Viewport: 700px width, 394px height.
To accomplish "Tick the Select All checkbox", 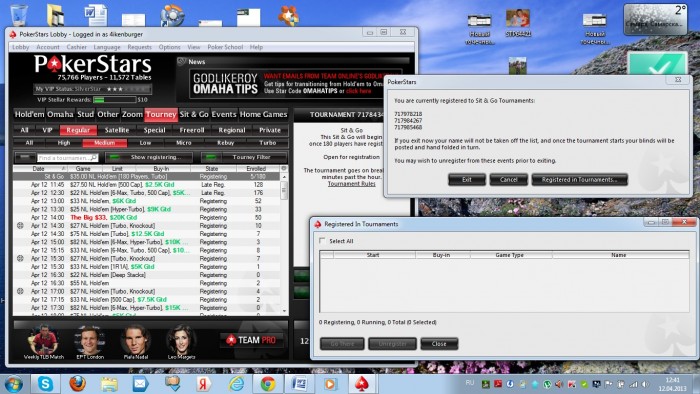I will pos(322,241).
